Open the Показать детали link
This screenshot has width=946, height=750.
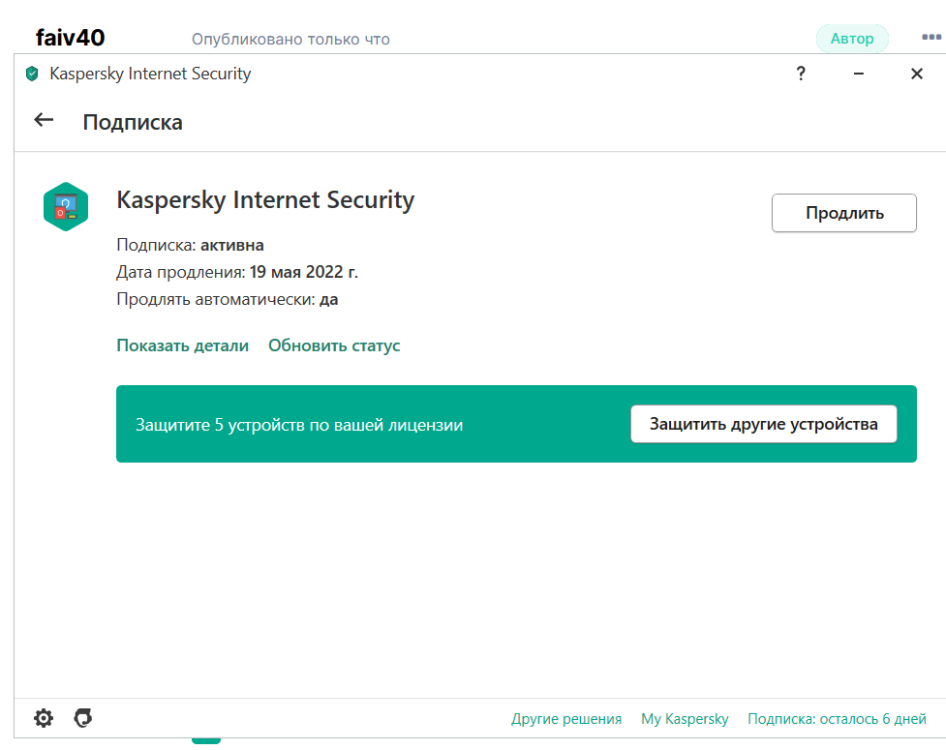[182, 346]
